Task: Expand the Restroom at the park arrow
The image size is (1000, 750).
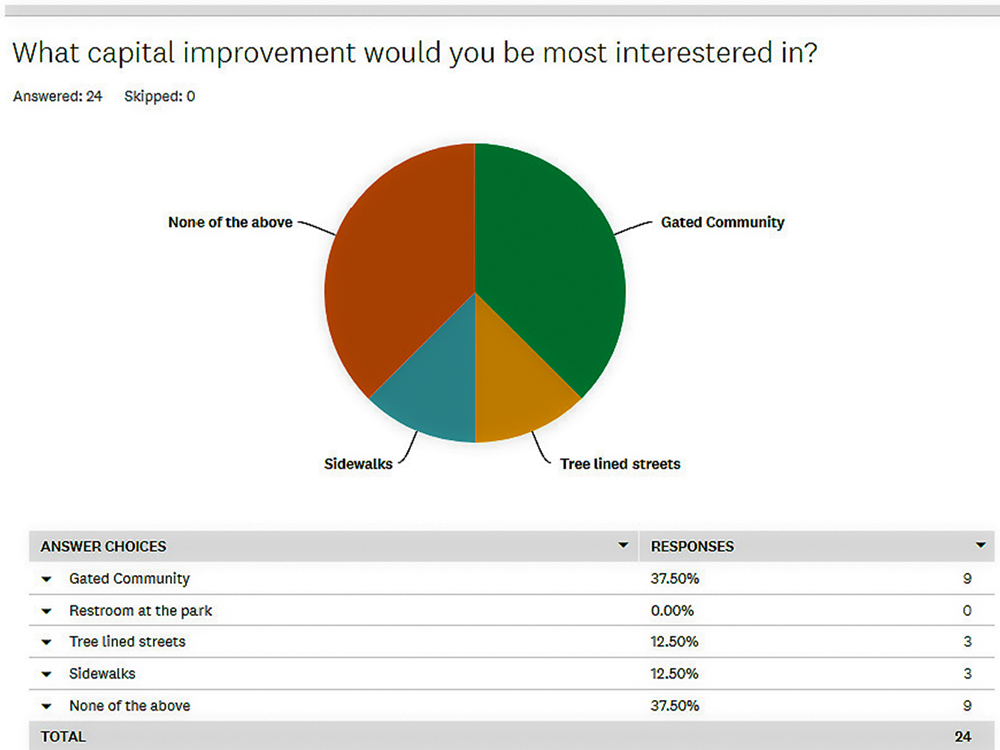Action: [x=46, y=611]
